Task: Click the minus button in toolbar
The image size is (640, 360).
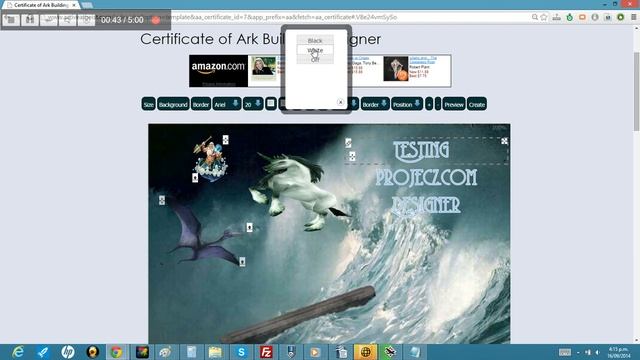Action: 438,104
